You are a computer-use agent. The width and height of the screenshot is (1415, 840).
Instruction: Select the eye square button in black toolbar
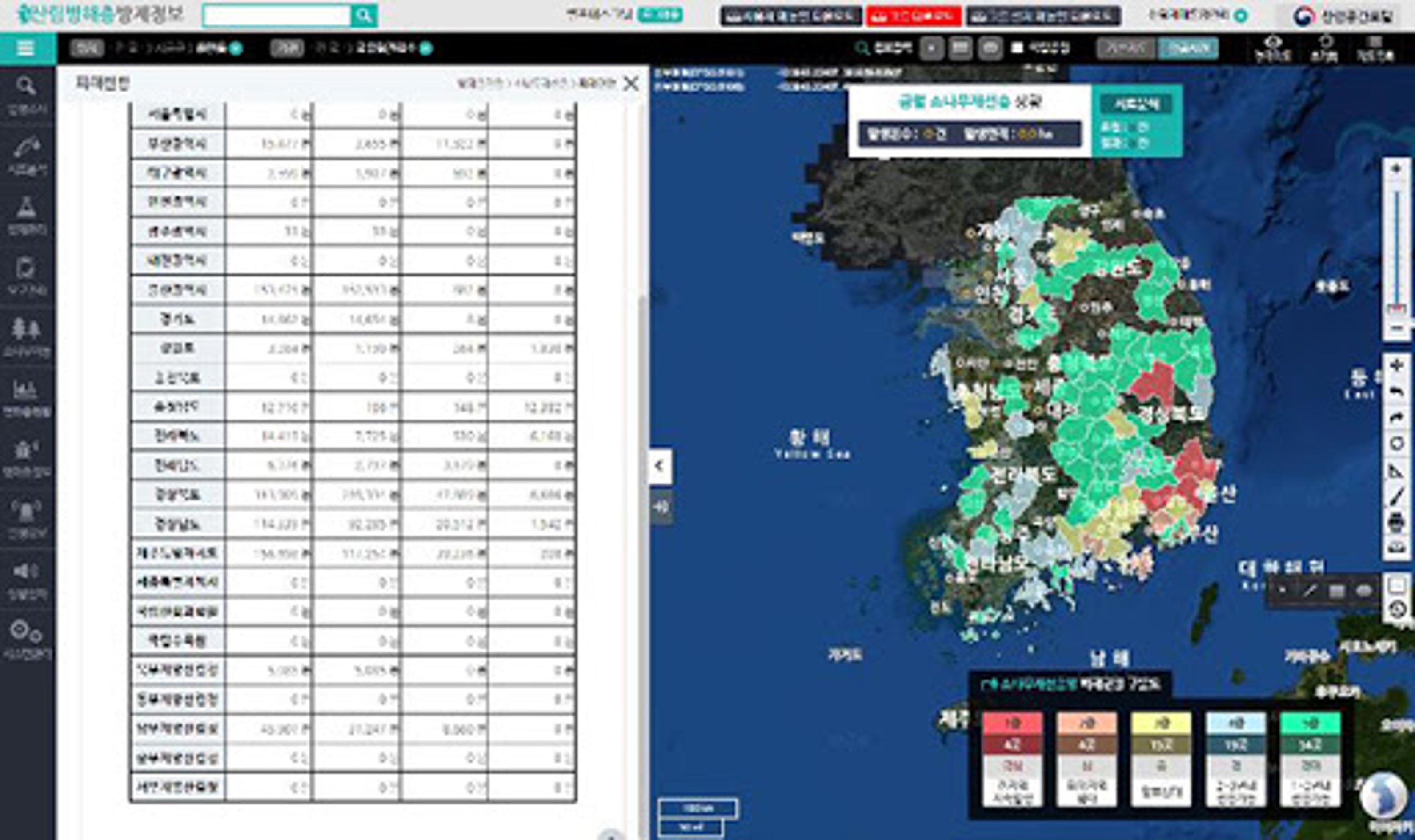point(990,49)
